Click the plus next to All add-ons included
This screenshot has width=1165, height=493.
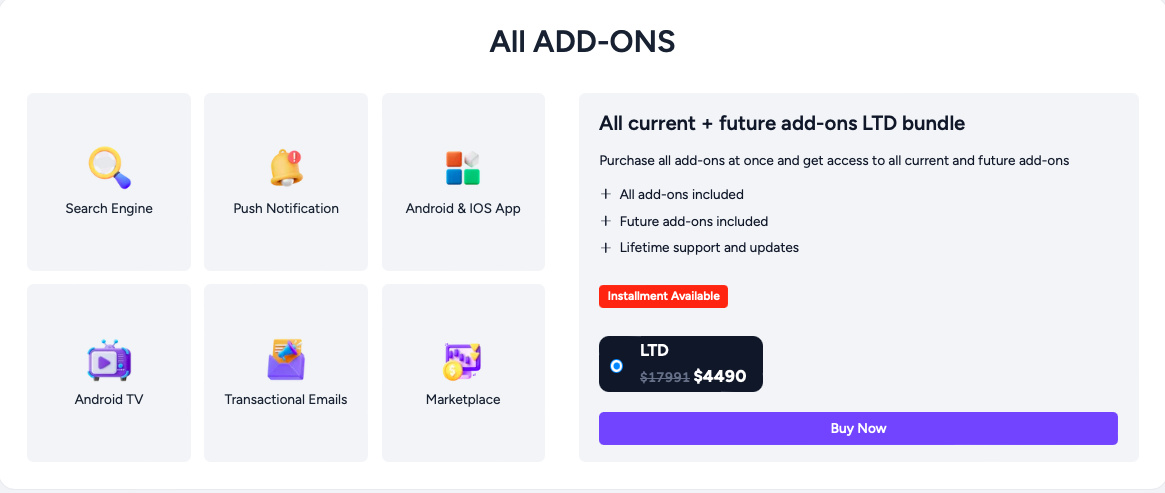pos(606,195)
